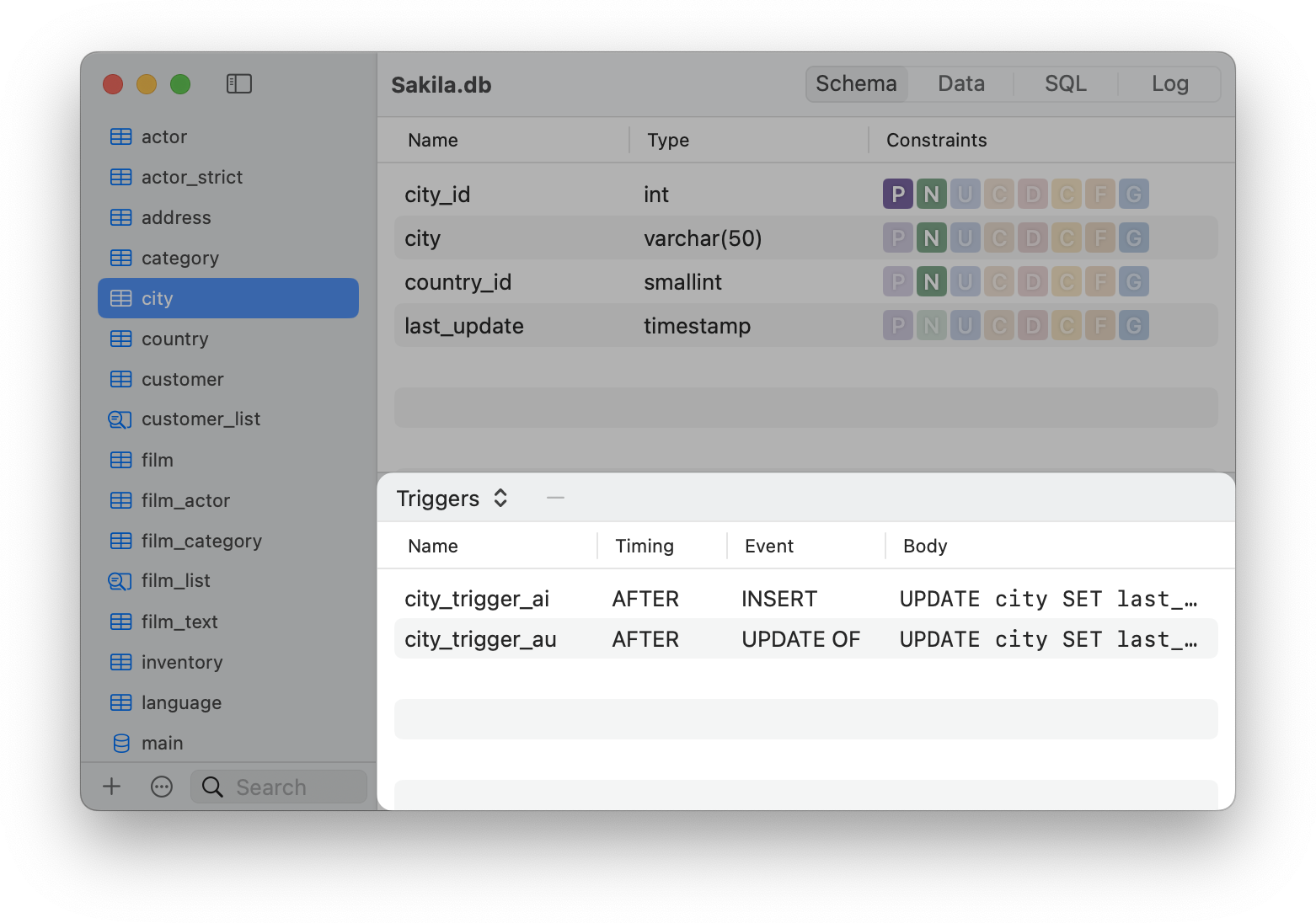The width and height of the screenshot is (1316, 923).
Task: Click the Type column header
Action: tap(668, 140)
